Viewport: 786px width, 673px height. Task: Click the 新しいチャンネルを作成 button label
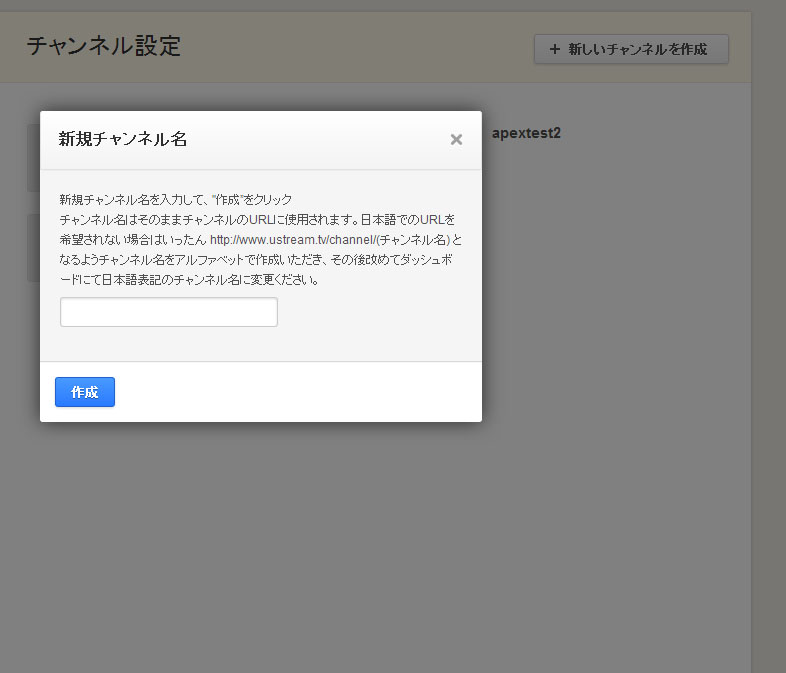click(638, 49)
